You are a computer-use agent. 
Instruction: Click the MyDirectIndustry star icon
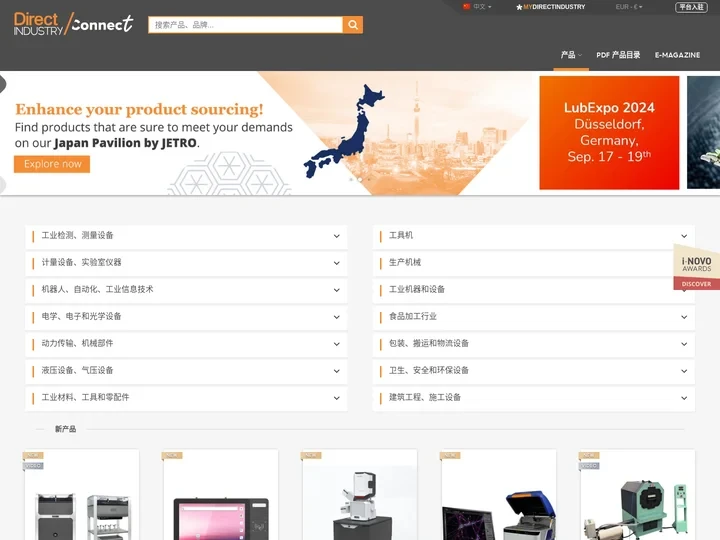tap(519, 7)
